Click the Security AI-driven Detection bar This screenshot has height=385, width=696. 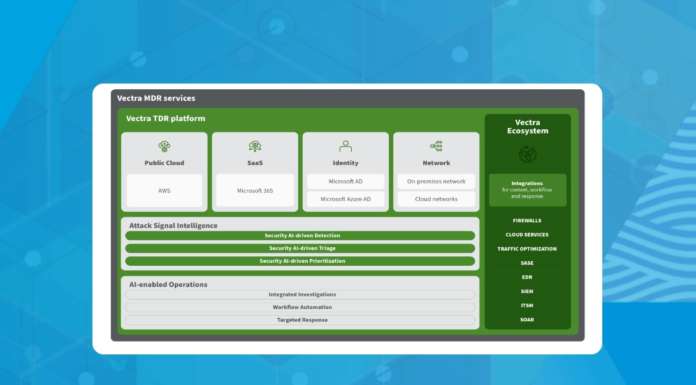[x=300, y=236]
